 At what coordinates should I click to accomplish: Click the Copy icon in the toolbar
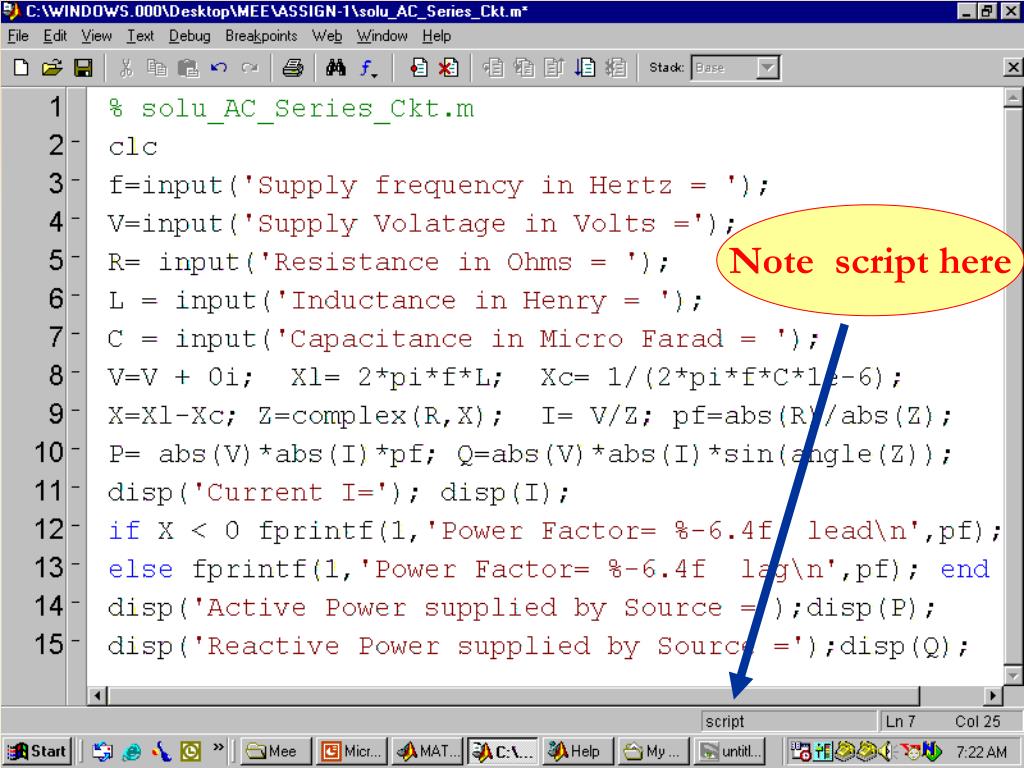pos(157,67)
